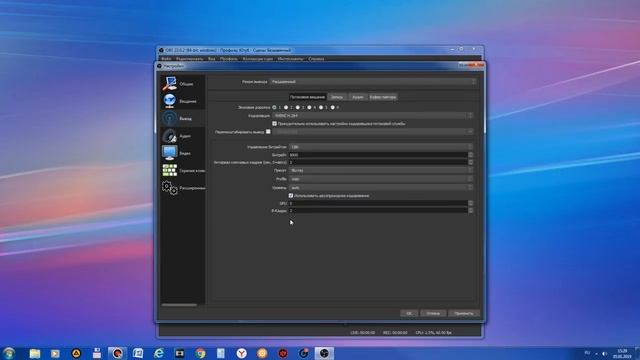
Task: Open the Level (Уровень) auto dropdown
Action: (381, 187)
